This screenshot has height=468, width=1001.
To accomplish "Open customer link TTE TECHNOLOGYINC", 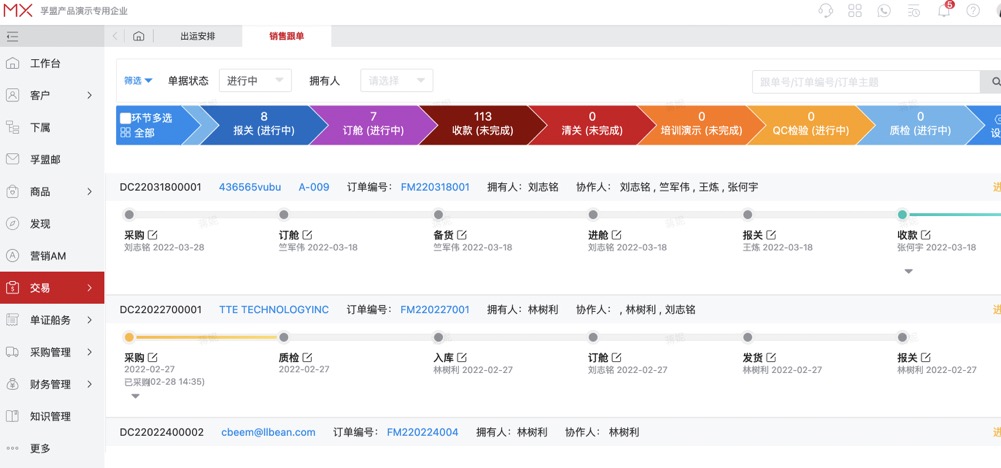I will click(x=274, y=310).
